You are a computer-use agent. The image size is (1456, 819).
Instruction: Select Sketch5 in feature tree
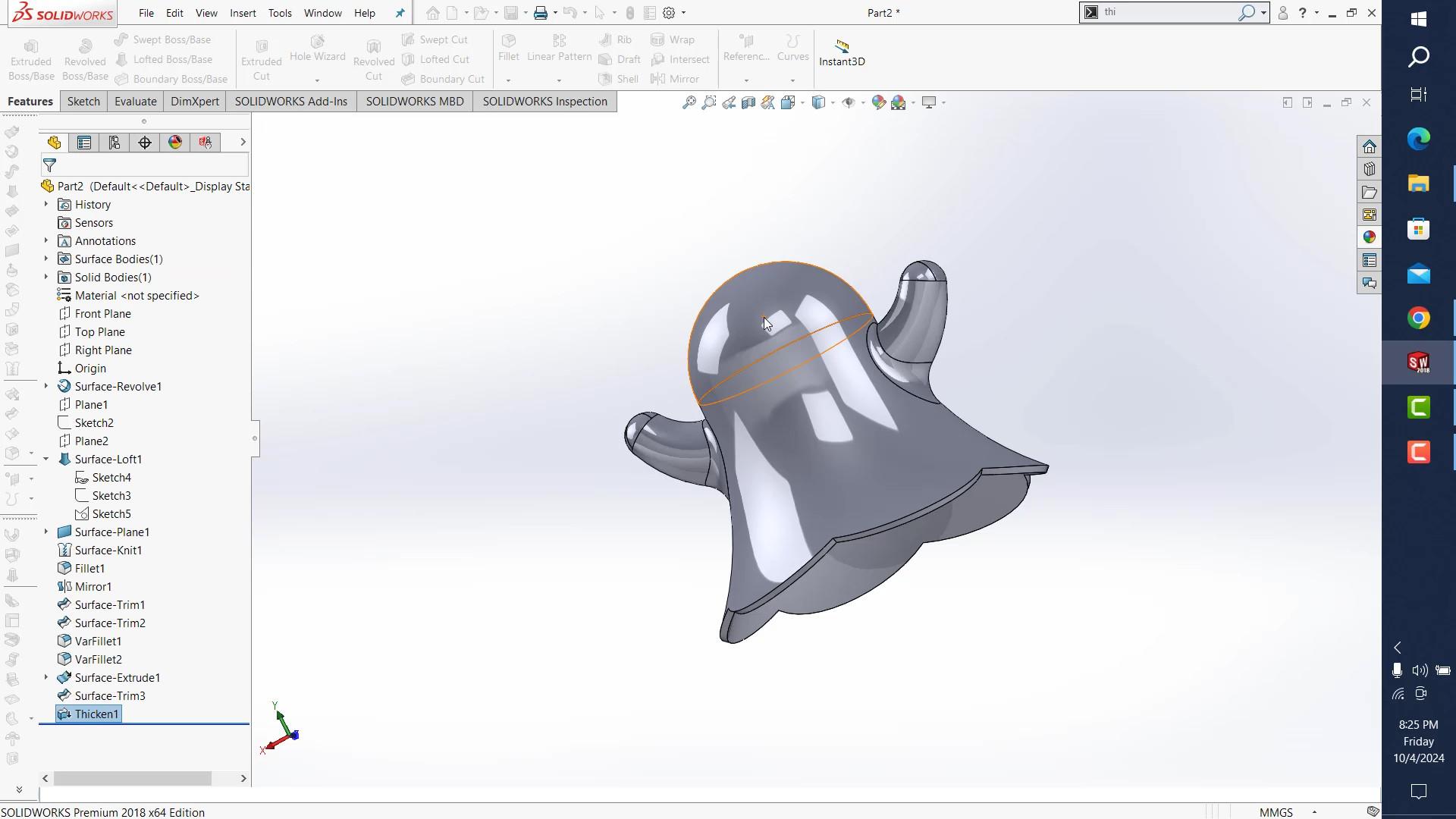click(111, 514)
